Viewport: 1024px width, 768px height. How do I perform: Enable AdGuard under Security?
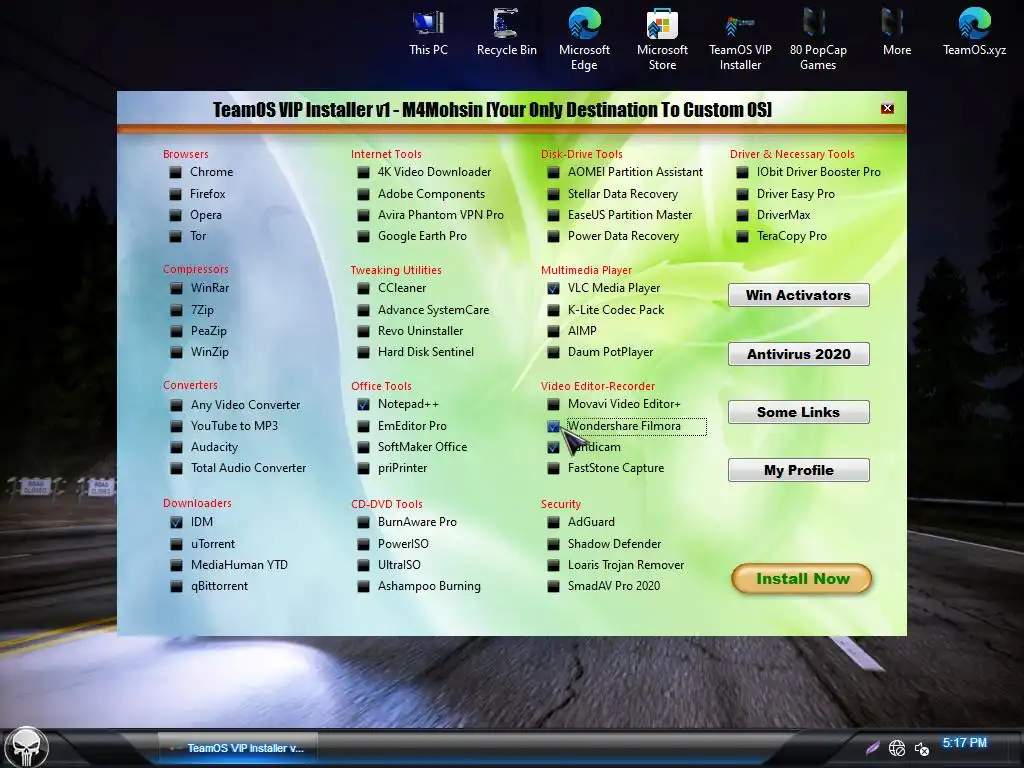[x=553, y=522]
